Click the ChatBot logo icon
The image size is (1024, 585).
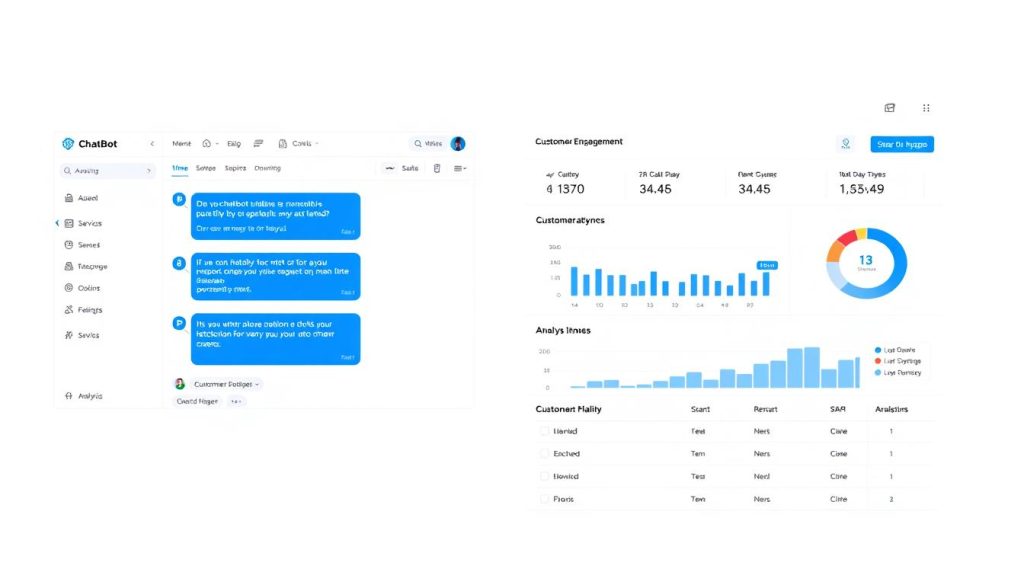[69, 143]
